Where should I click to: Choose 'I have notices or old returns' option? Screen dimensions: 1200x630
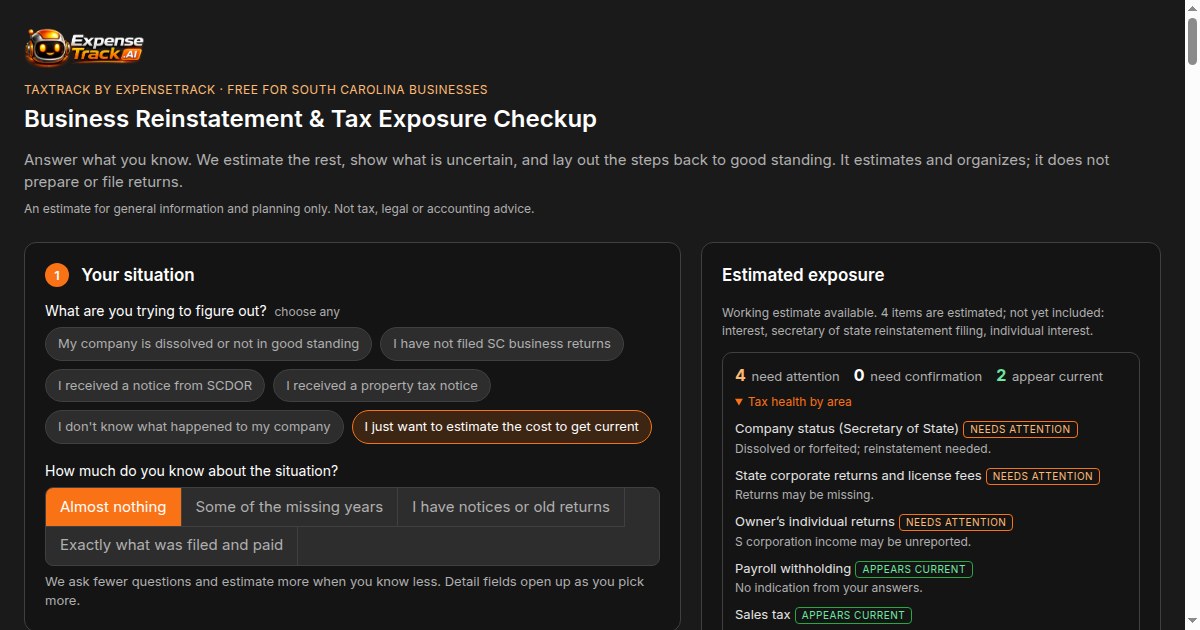tap(511, 507)
